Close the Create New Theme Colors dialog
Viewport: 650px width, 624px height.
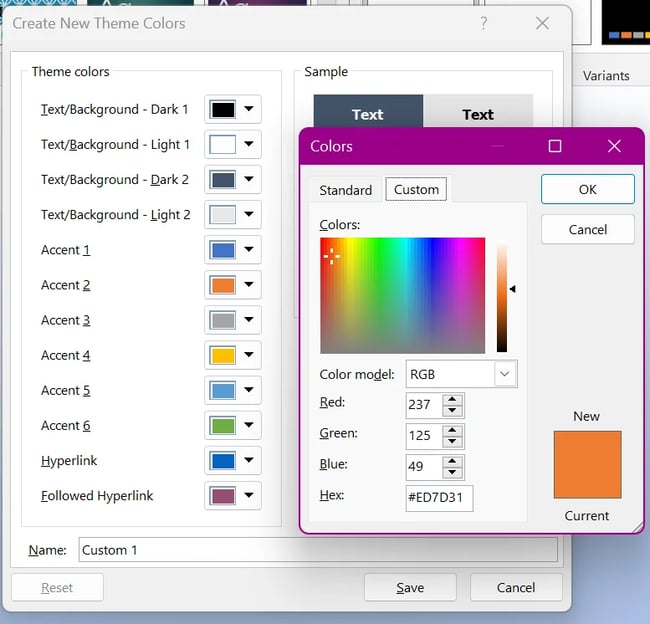coord(542,23)
